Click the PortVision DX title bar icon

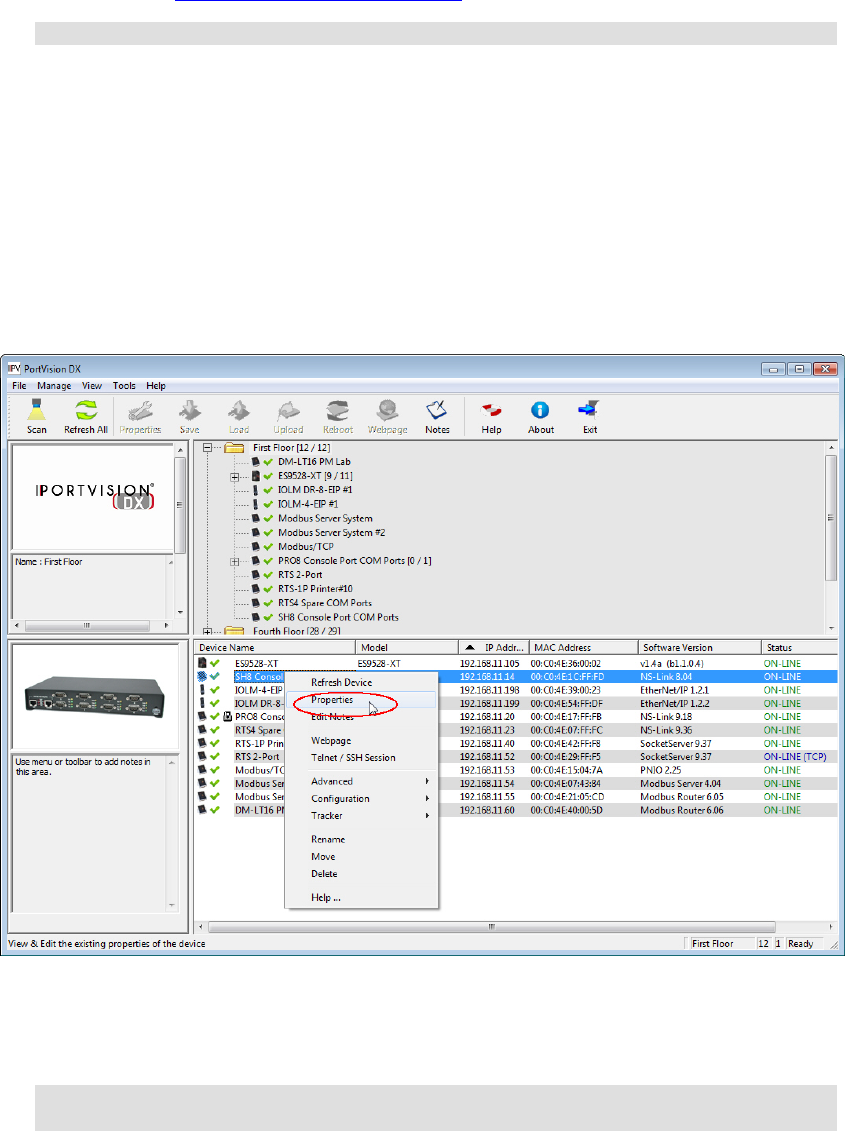[14, 369]
